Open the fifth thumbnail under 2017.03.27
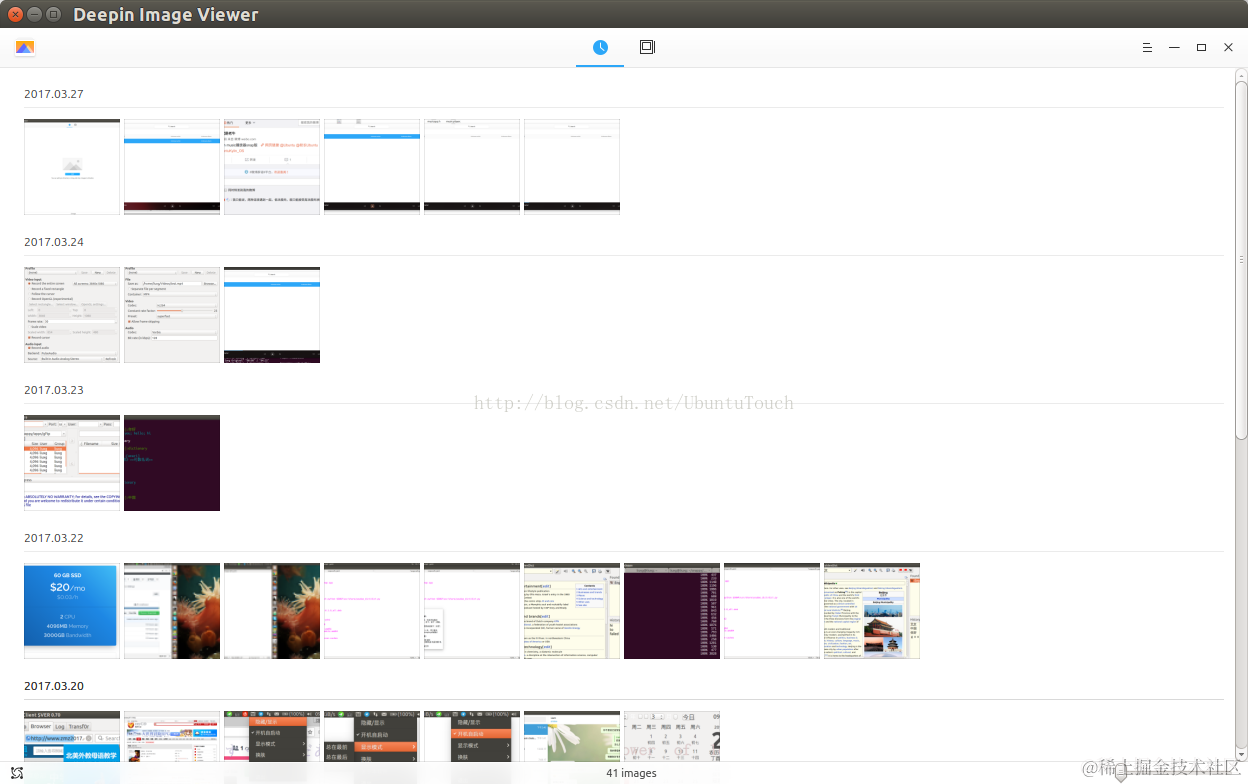This screenshot has height=784, width=1248. coord(472,167)
